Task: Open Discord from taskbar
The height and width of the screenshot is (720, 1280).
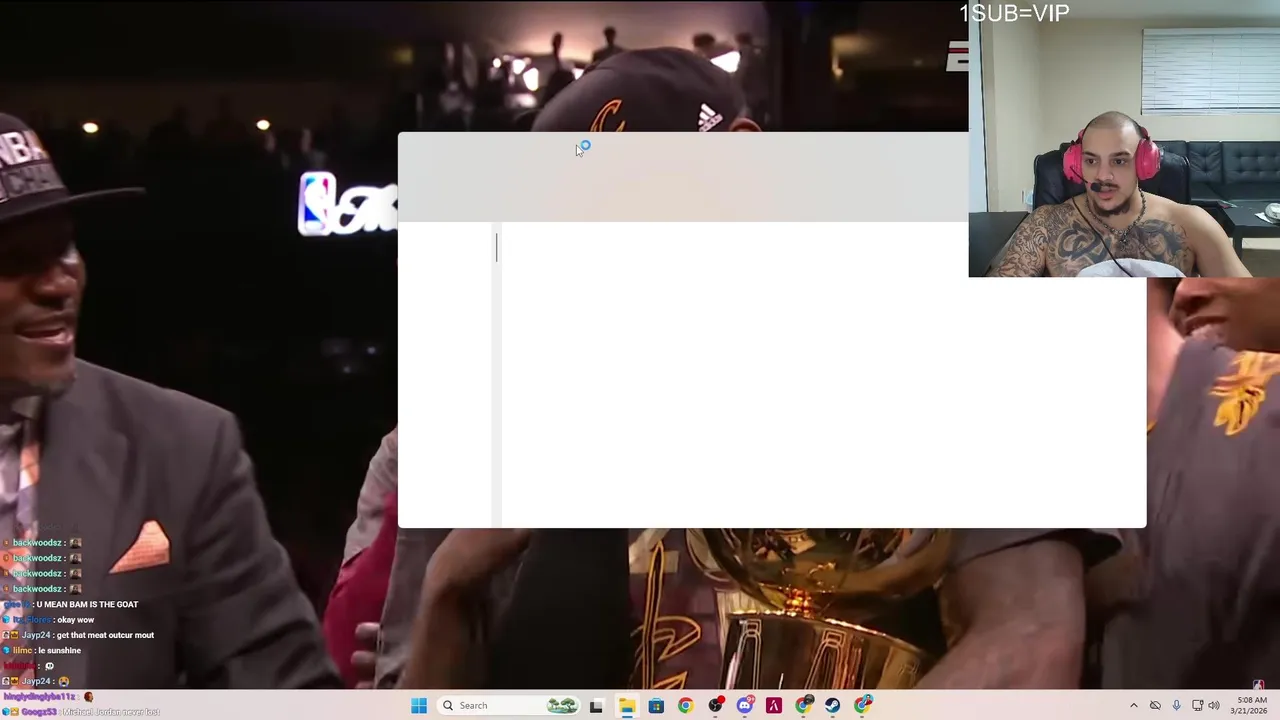Action: tap(745, 706)
